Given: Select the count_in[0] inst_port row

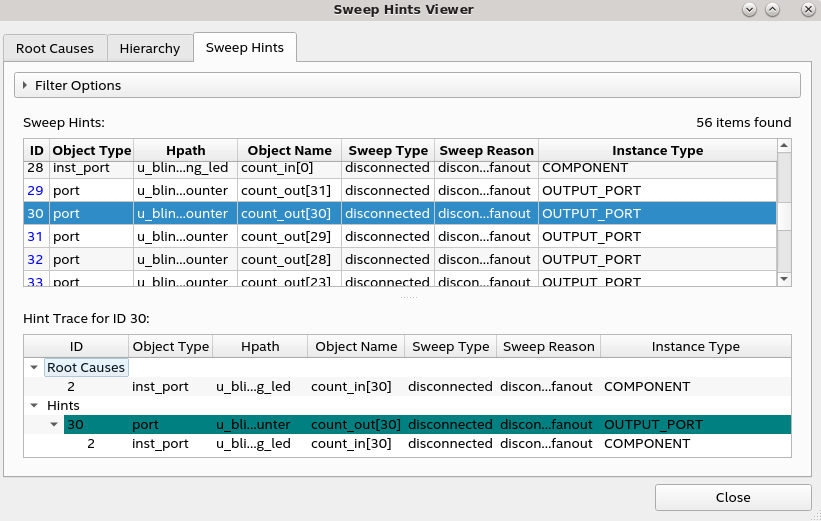Looking at the screenshot, I should click(x=288, y=167).
